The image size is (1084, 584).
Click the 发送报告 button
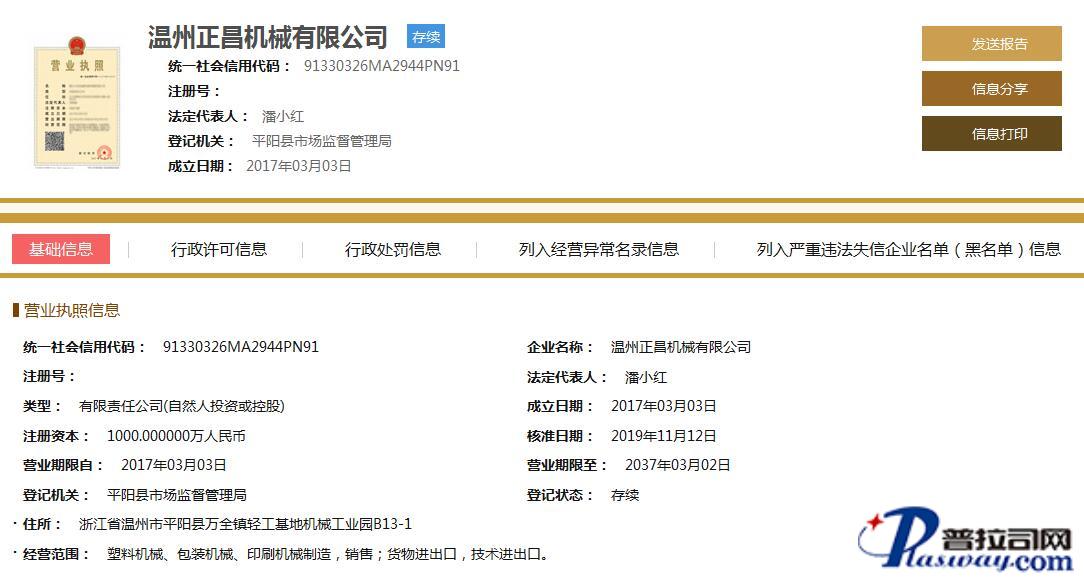(991, 44)
